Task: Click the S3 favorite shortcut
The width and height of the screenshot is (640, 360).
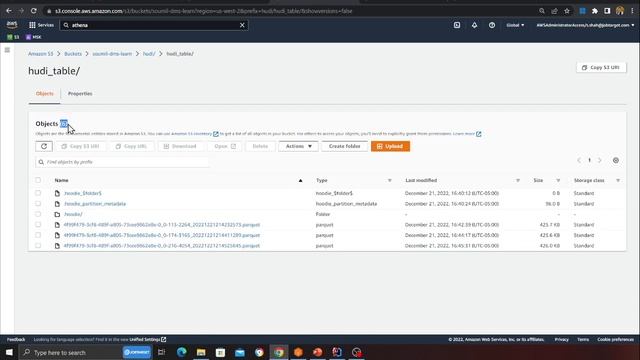Action: tap(13, 37)
